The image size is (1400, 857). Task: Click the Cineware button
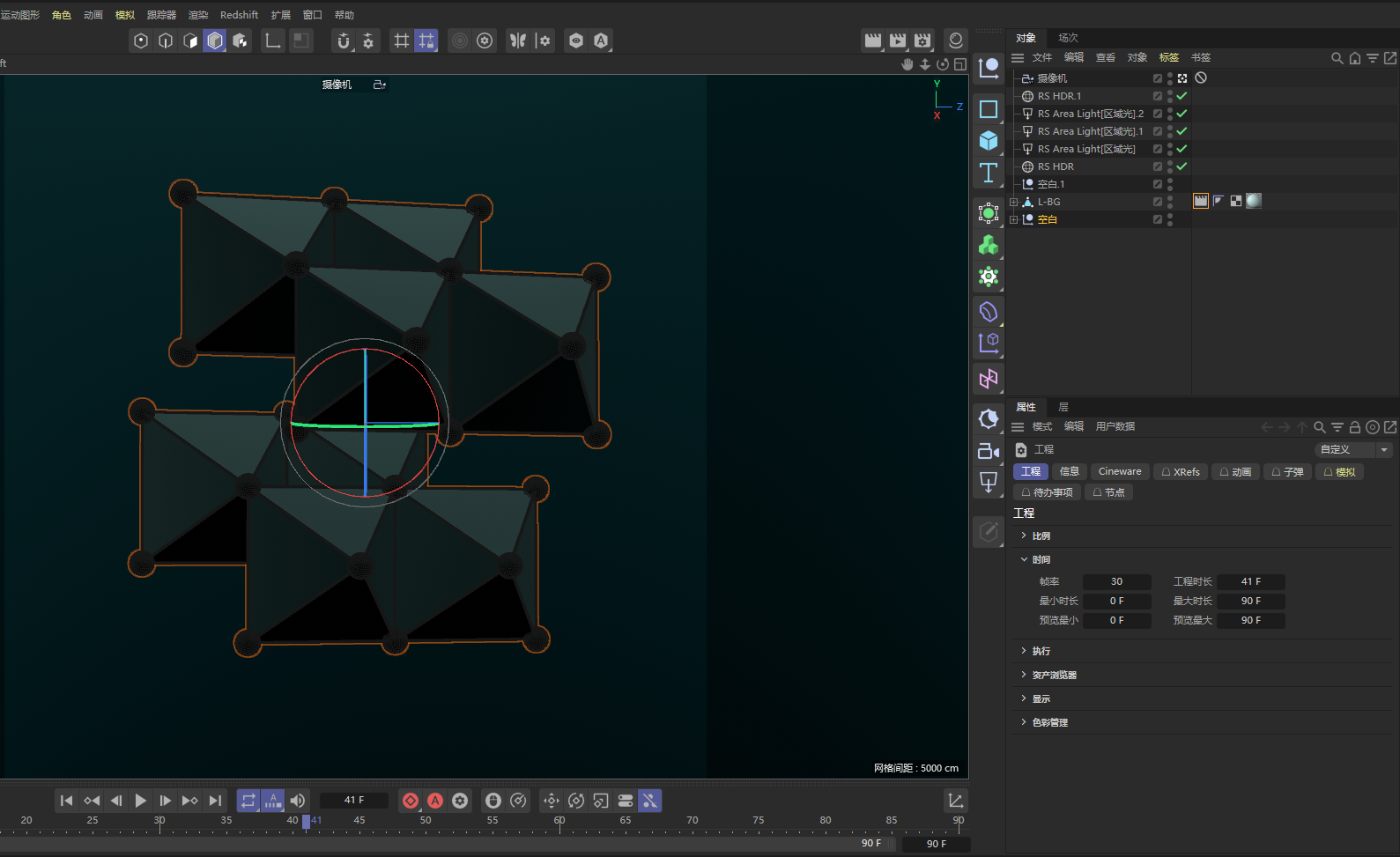click(x=1119, y=472)
